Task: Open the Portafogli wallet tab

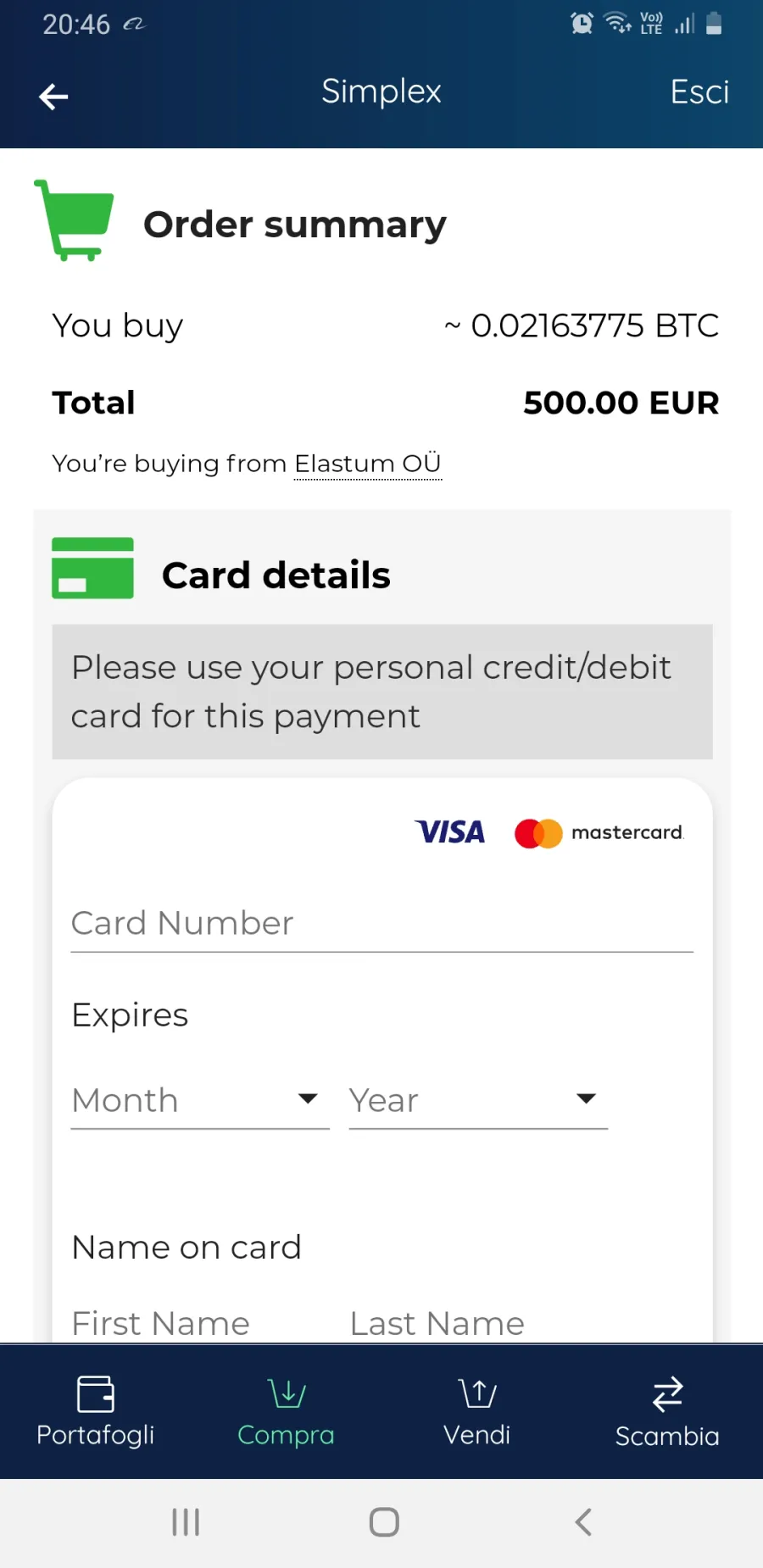Action: tap(96, 1411)
